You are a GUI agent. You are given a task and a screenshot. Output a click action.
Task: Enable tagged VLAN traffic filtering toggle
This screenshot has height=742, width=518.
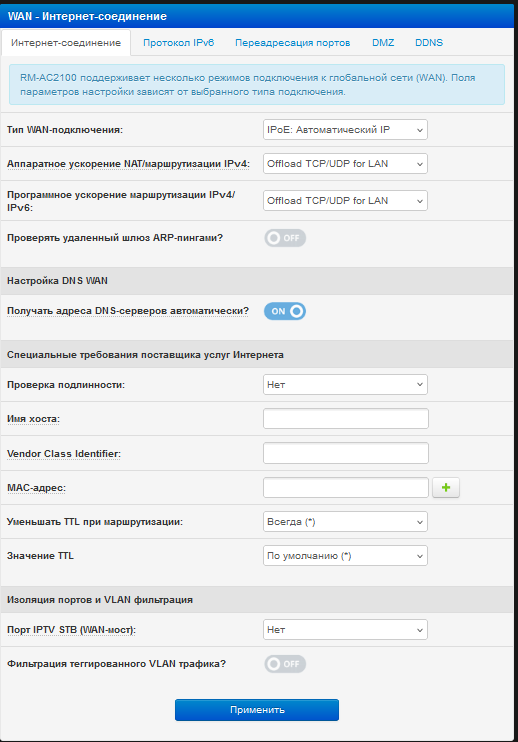285,664
